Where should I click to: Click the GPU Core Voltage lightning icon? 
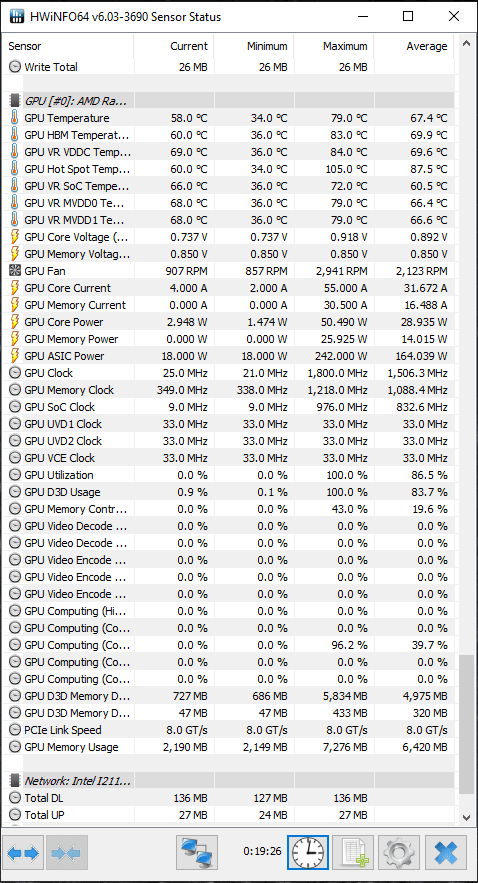point(15,237)
